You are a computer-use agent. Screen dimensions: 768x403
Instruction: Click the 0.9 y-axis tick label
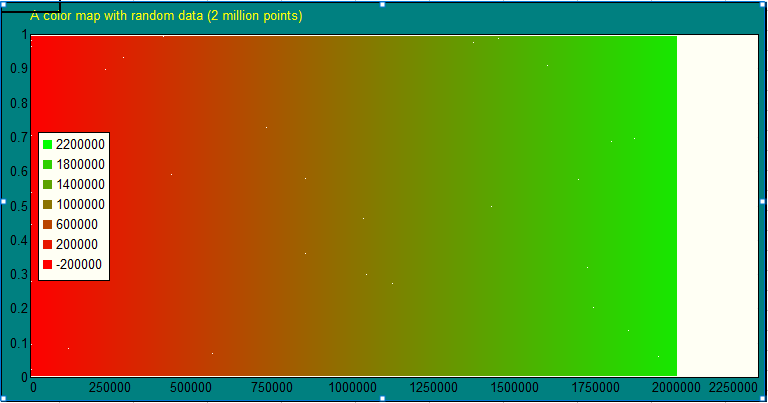pyautogui.click(x=17, y=69)
